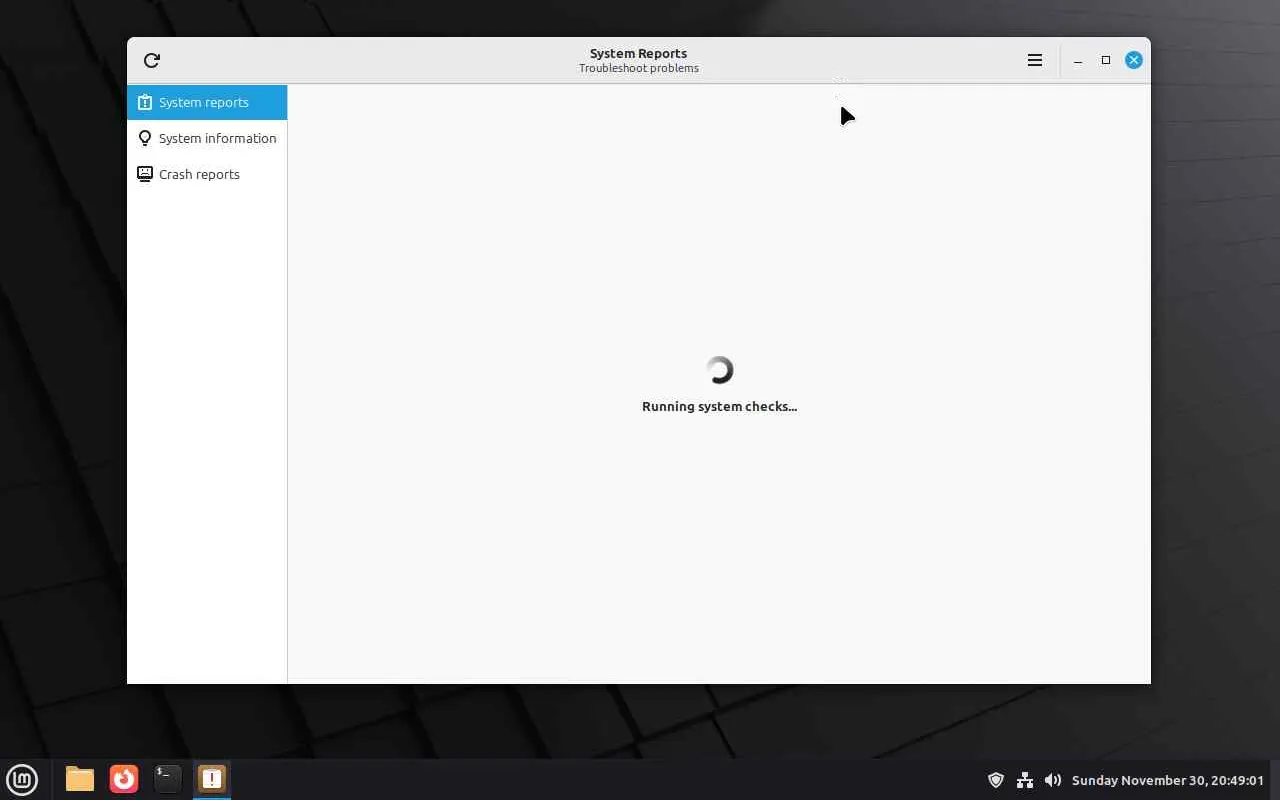Select System reports in the sidebar

coord(207,102)
